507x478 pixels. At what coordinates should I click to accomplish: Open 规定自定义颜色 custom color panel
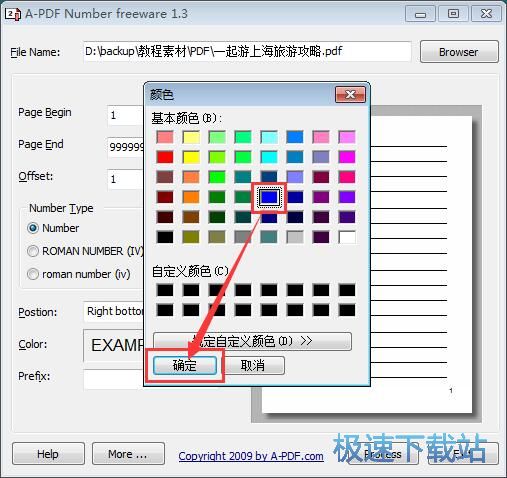(x=252, y=341)
